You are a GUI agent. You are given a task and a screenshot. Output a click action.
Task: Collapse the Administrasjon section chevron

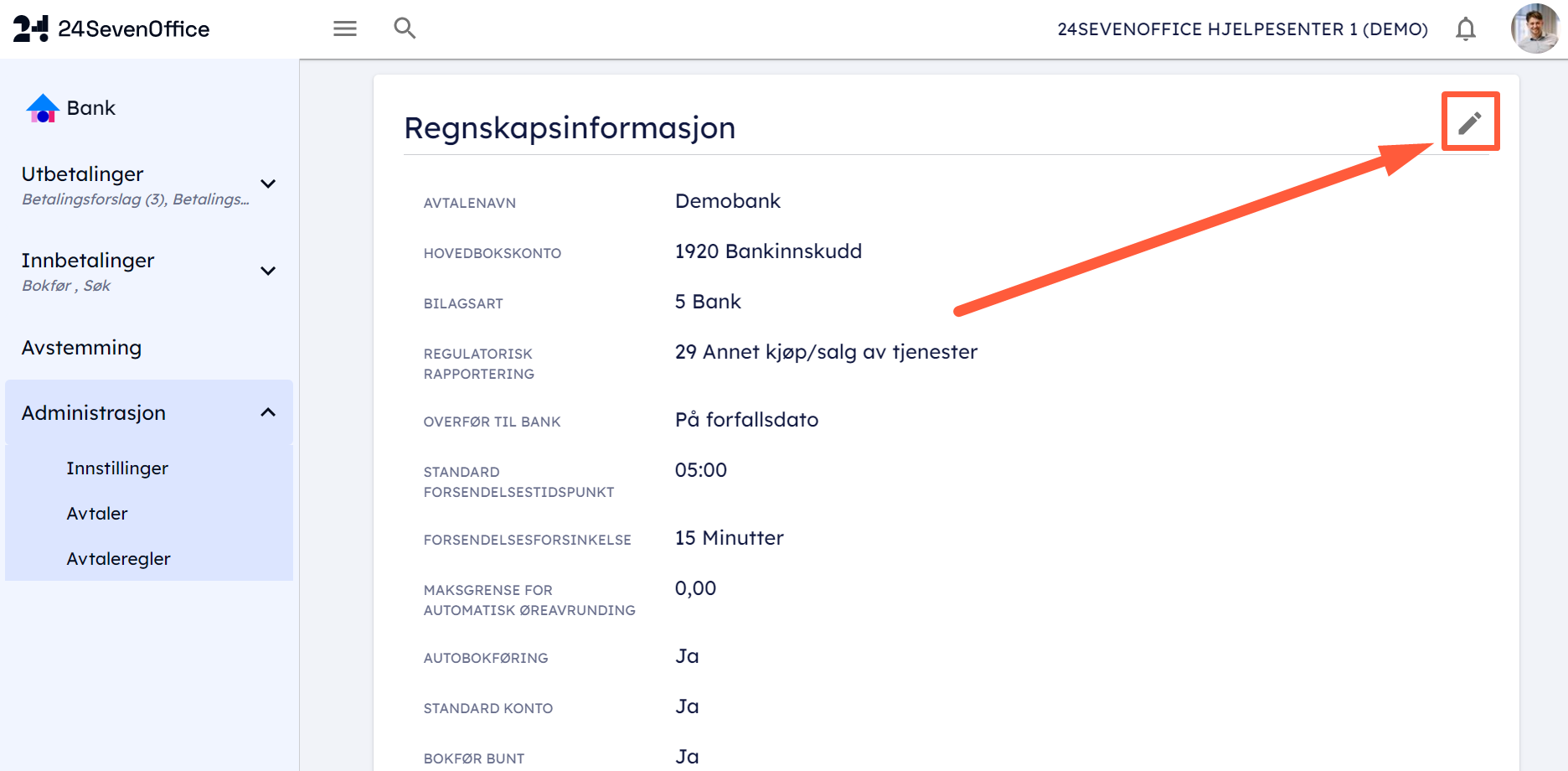[268, 412]
